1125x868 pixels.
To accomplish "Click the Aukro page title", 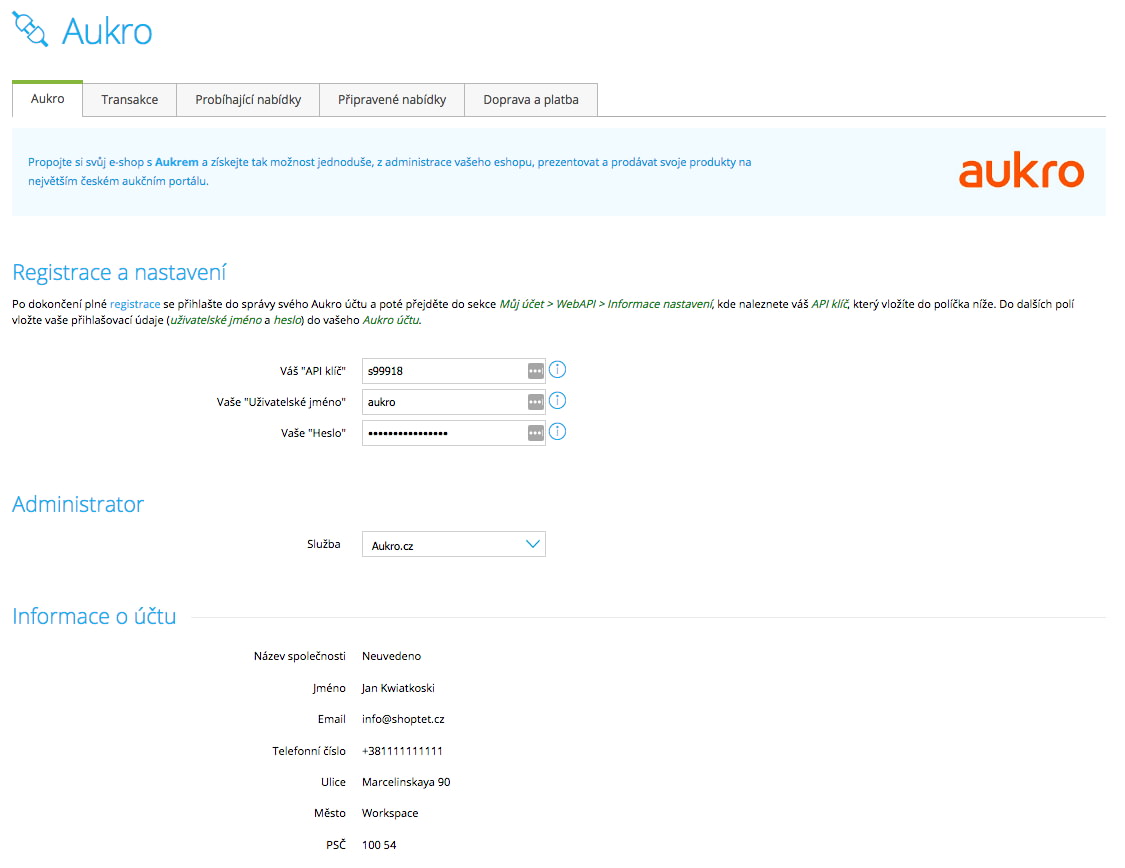I will coord(107,32).
